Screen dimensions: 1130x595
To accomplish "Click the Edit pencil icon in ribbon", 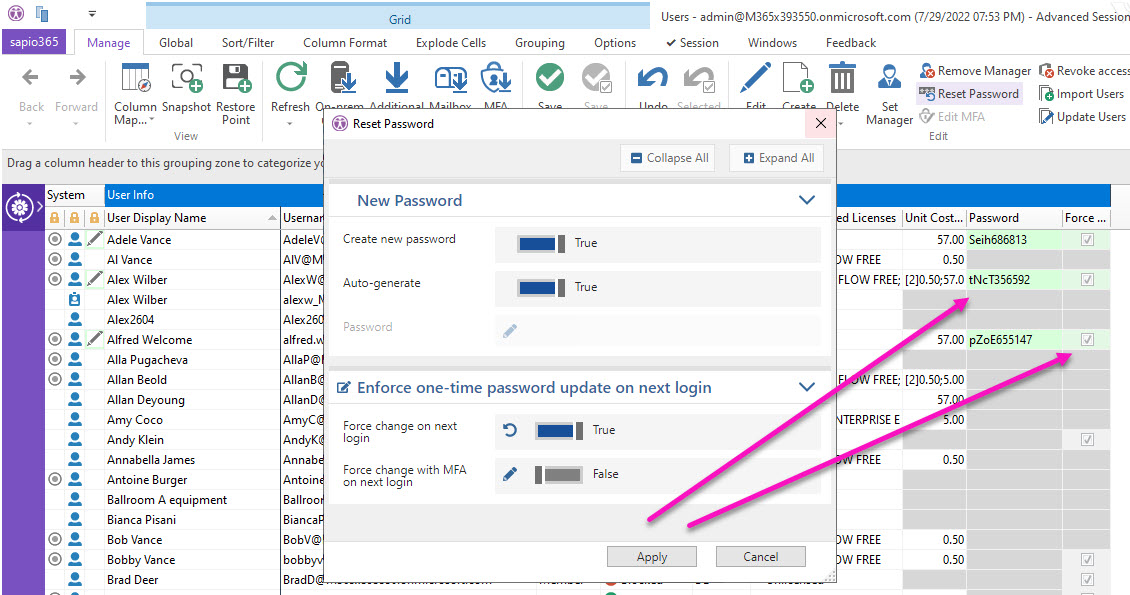I will pos(756,79).
